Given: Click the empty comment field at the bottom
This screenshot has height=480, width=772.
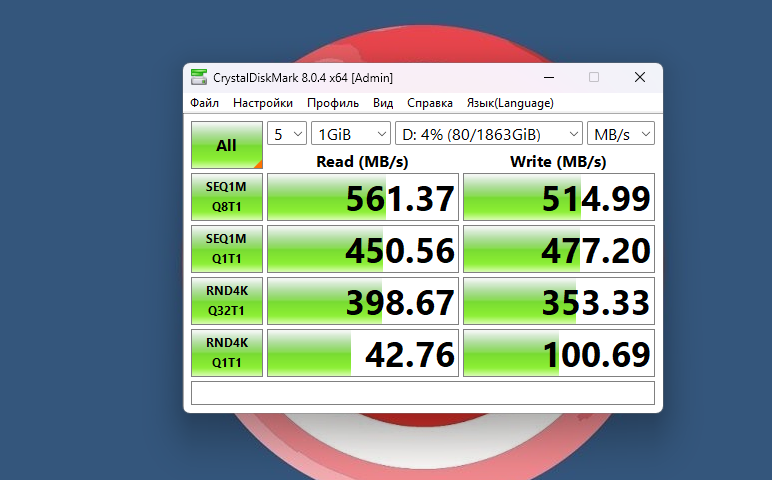Looking at the screenshot, I should pos(423,393).
